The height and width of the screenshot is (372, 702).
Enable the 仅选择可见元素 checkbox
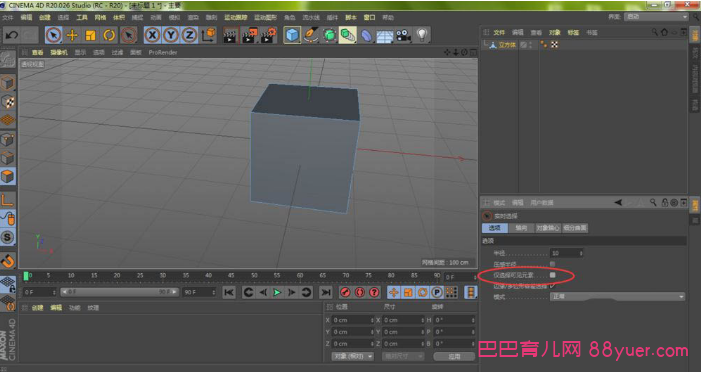tap(552, 275)
